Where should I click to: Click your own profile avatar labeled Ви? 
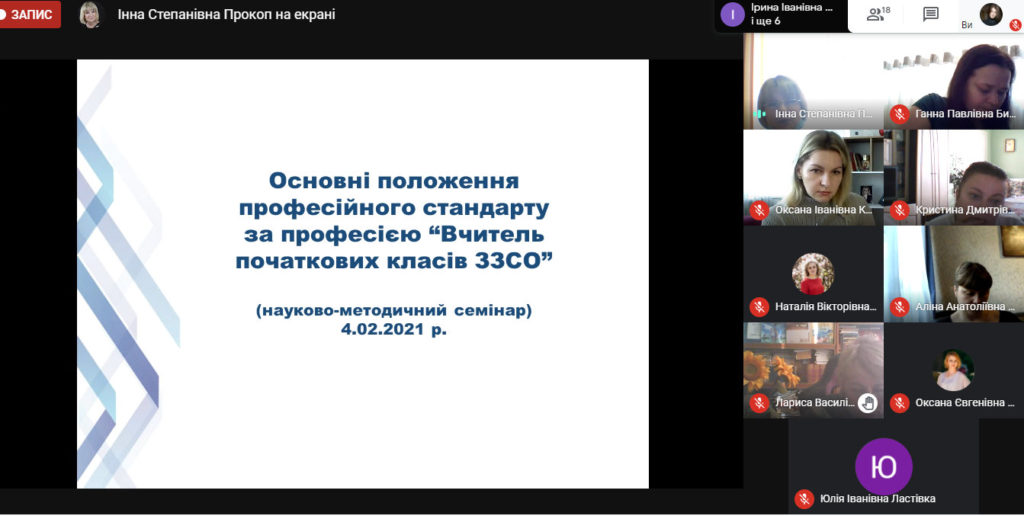point(991,14)
